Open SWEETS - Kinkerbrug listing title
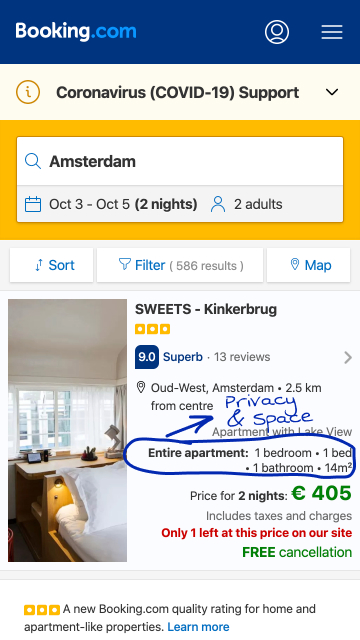This screenshot has height=640, width=360. [206, 309]
